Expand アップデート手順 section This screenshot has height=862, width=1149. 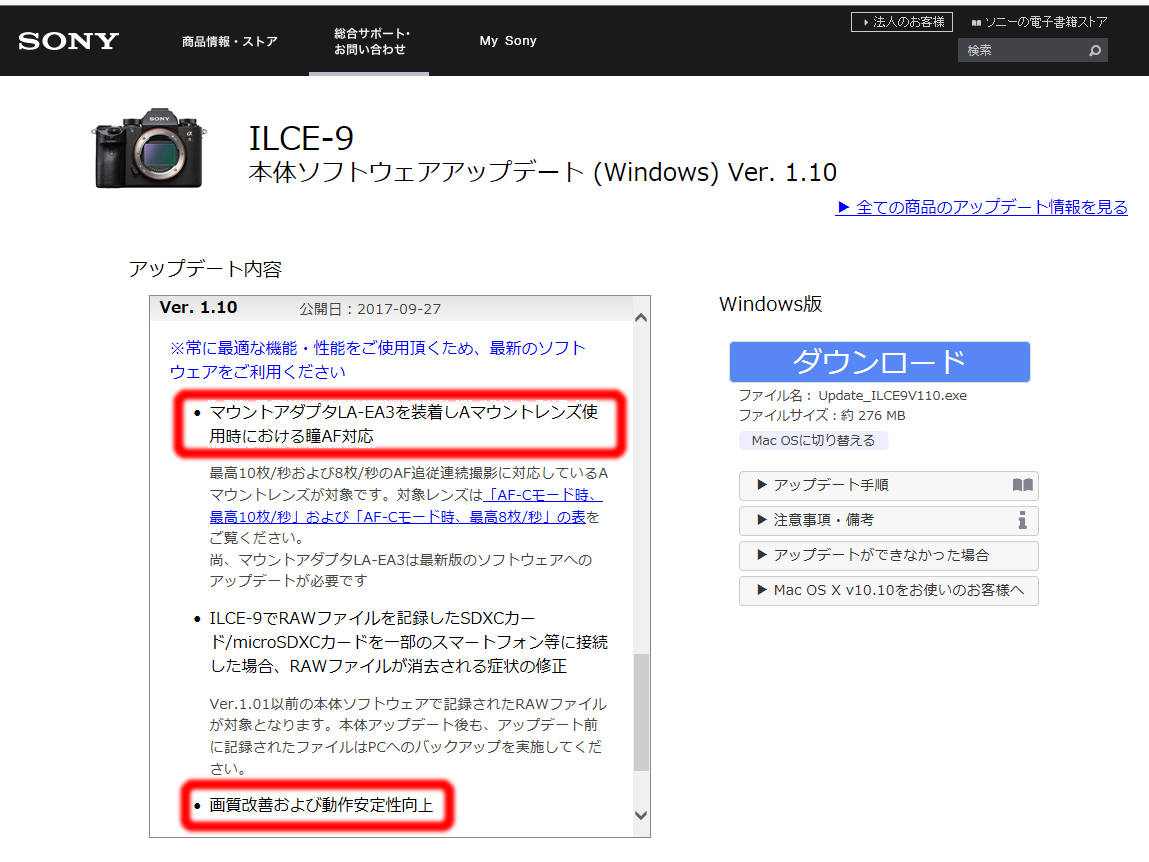[x=888, y=485]
